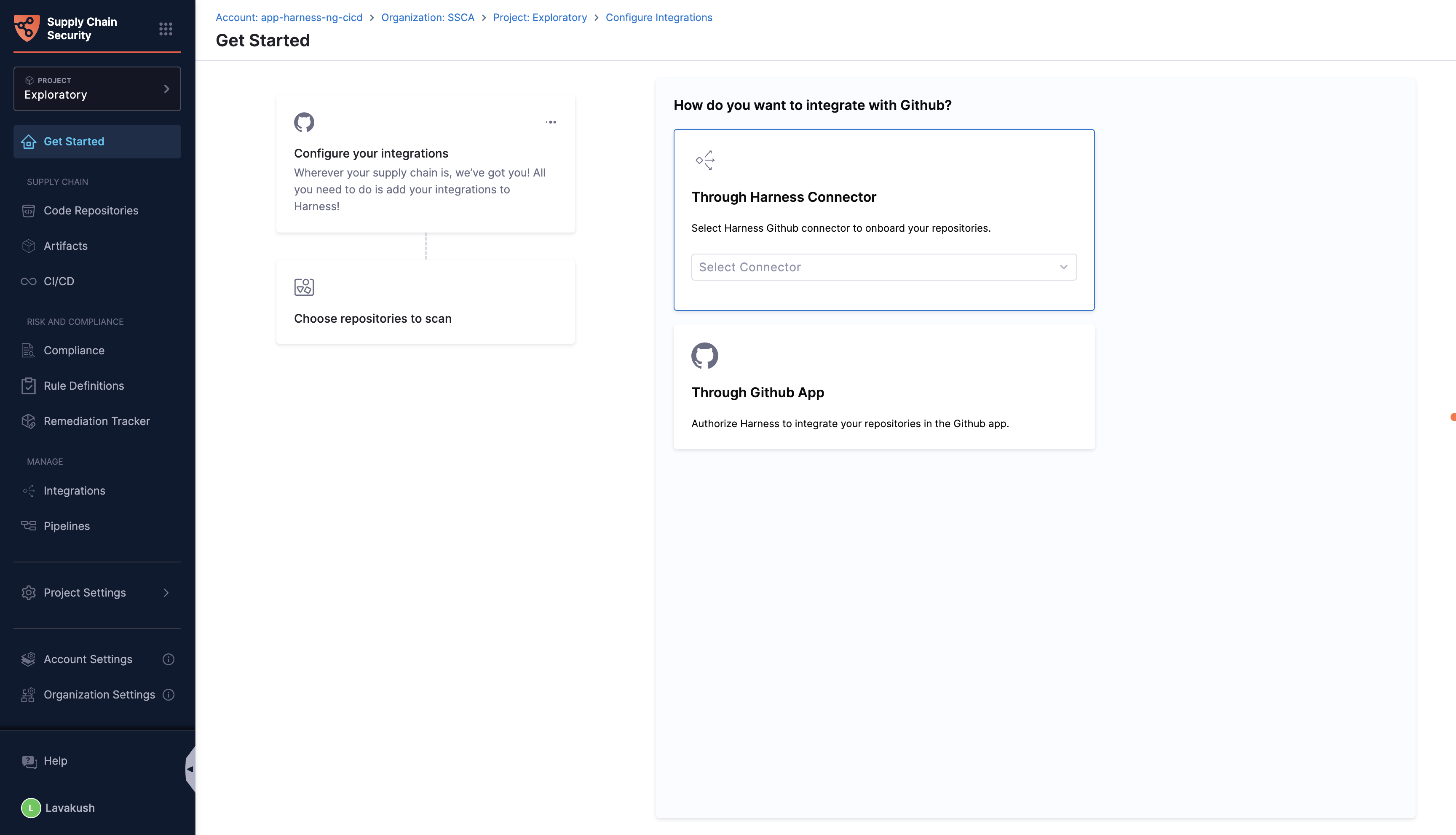Click the Account Settings icon
This screenshot has width=1456, height=835.
coord(29,659)
